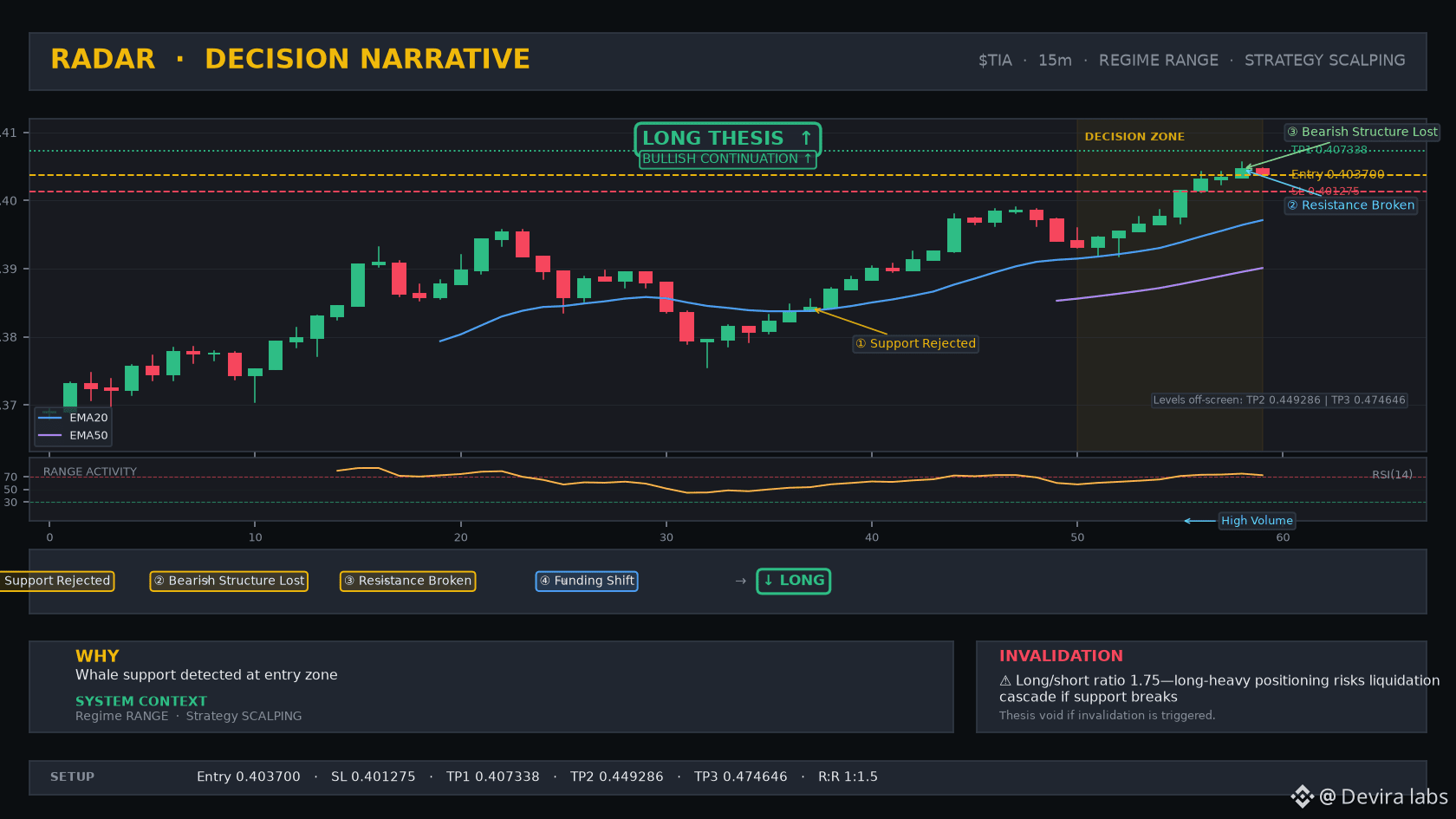Click 'Thesis void if invalidation is triggered.'
This screenshot has width=1456, height=819.
pos(1108,716)
